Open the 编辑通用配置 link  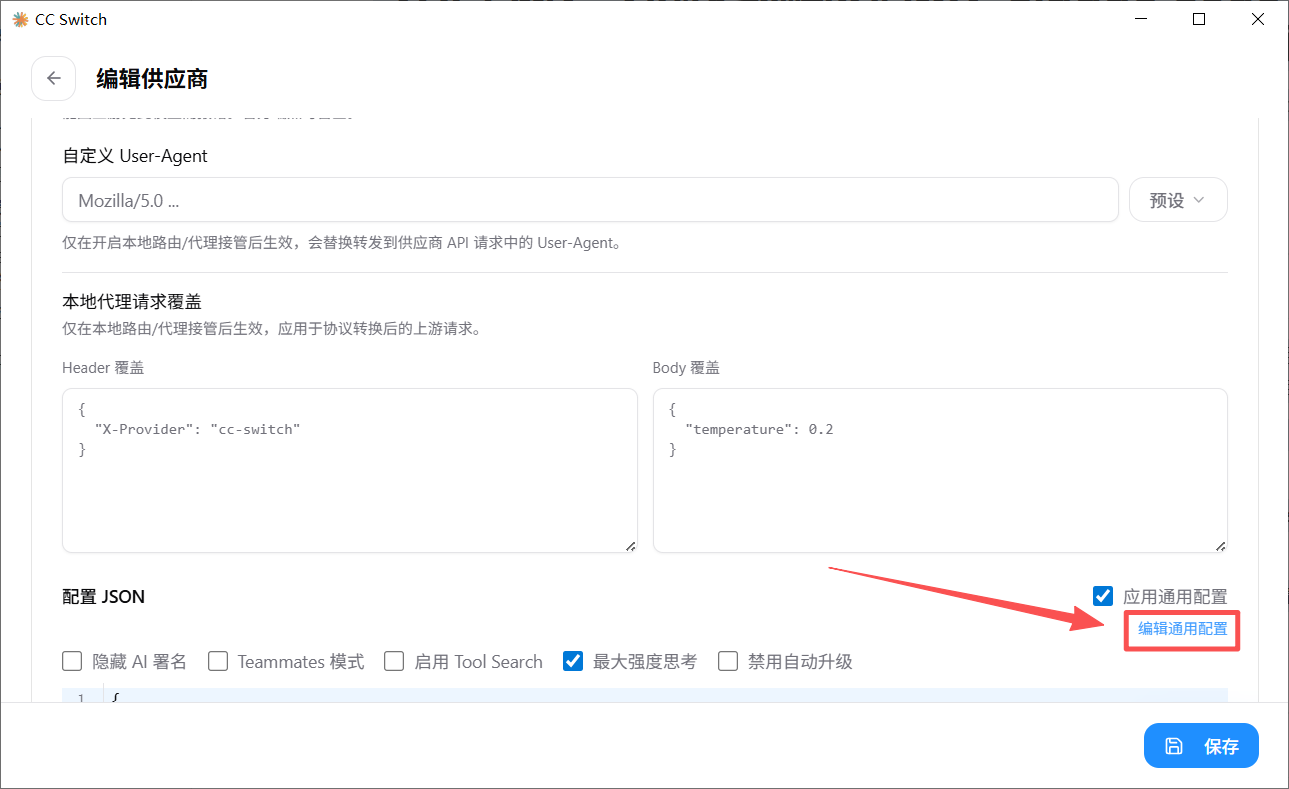(1182, 629)
